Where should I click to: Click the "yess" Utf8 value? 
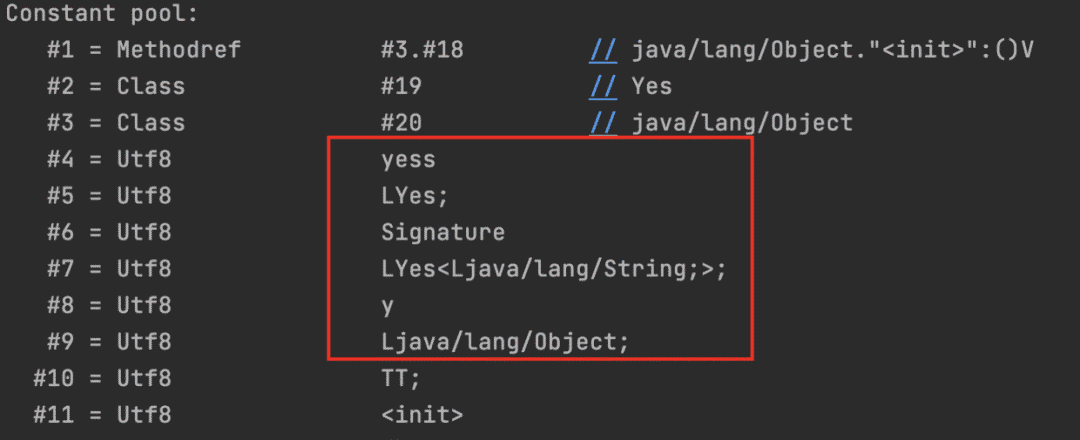click(x=408, y=160)
